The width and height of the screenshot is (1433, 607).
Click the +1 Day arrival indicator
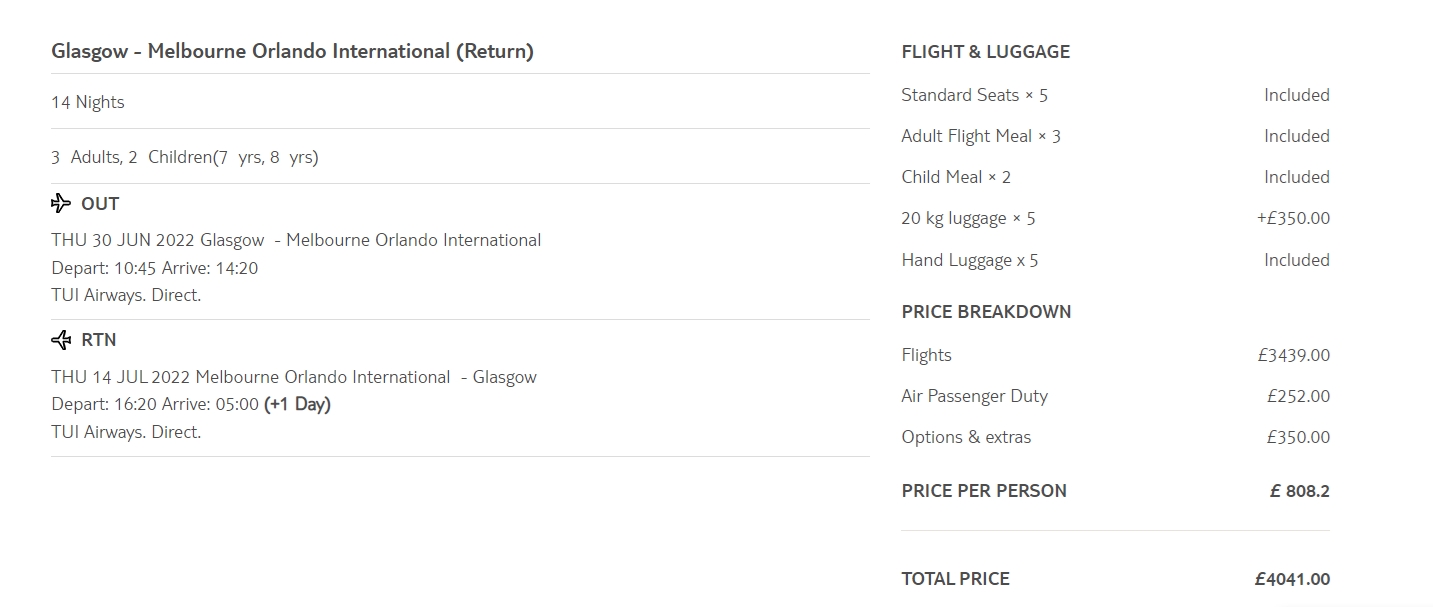click(x=297, y=404)
